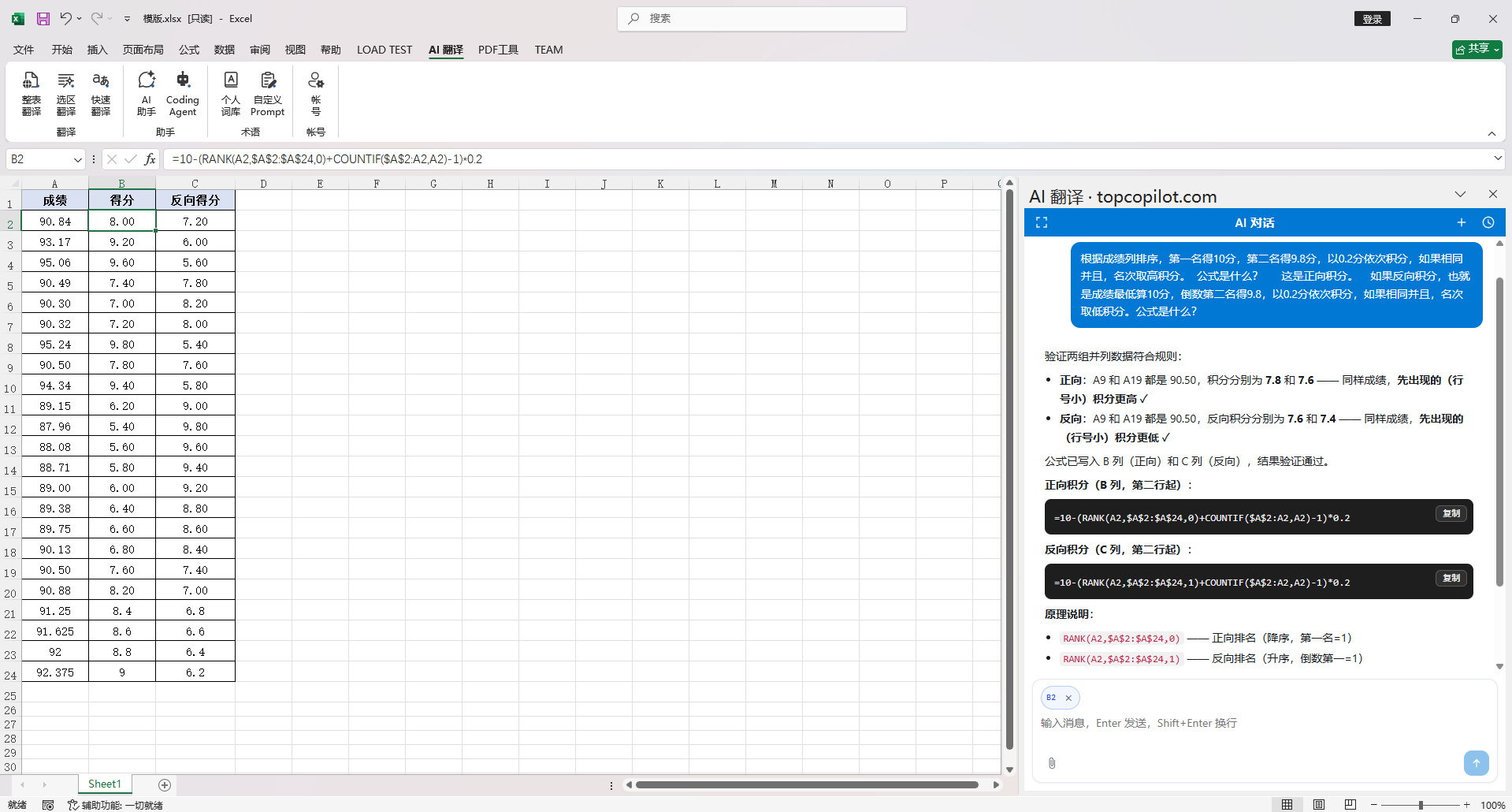Open the 文件 menu

pyautogui.click(x=24, y=50)
